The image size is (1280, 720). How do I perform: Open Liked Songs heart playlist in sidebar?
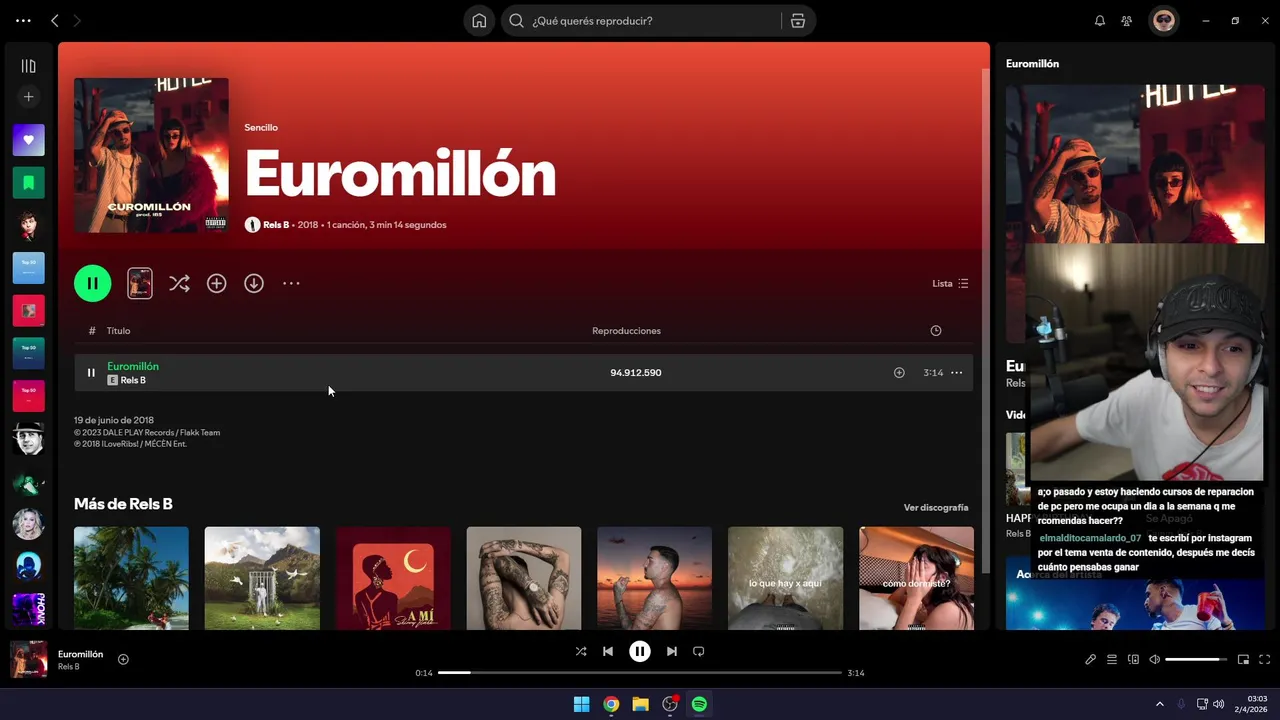(28, 140)
